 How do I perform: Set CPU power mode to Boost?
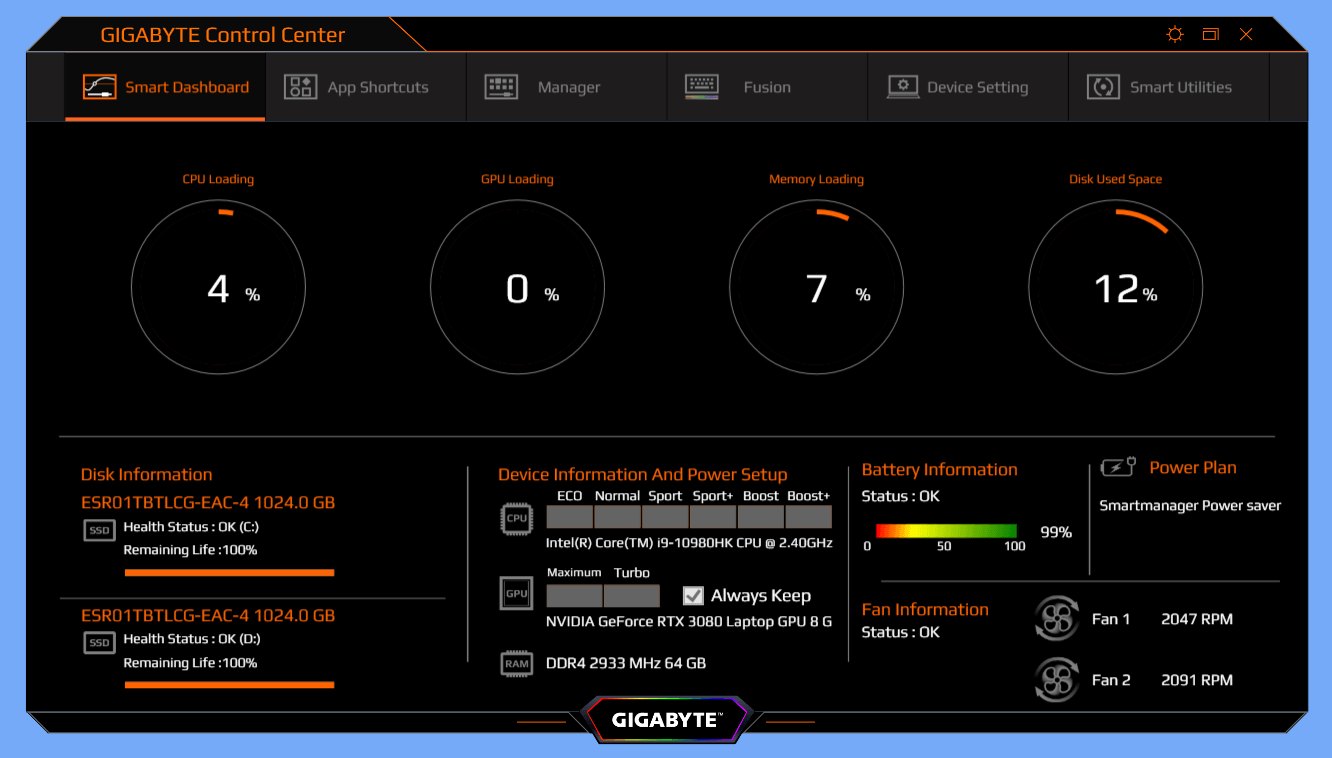click(761, 517)
